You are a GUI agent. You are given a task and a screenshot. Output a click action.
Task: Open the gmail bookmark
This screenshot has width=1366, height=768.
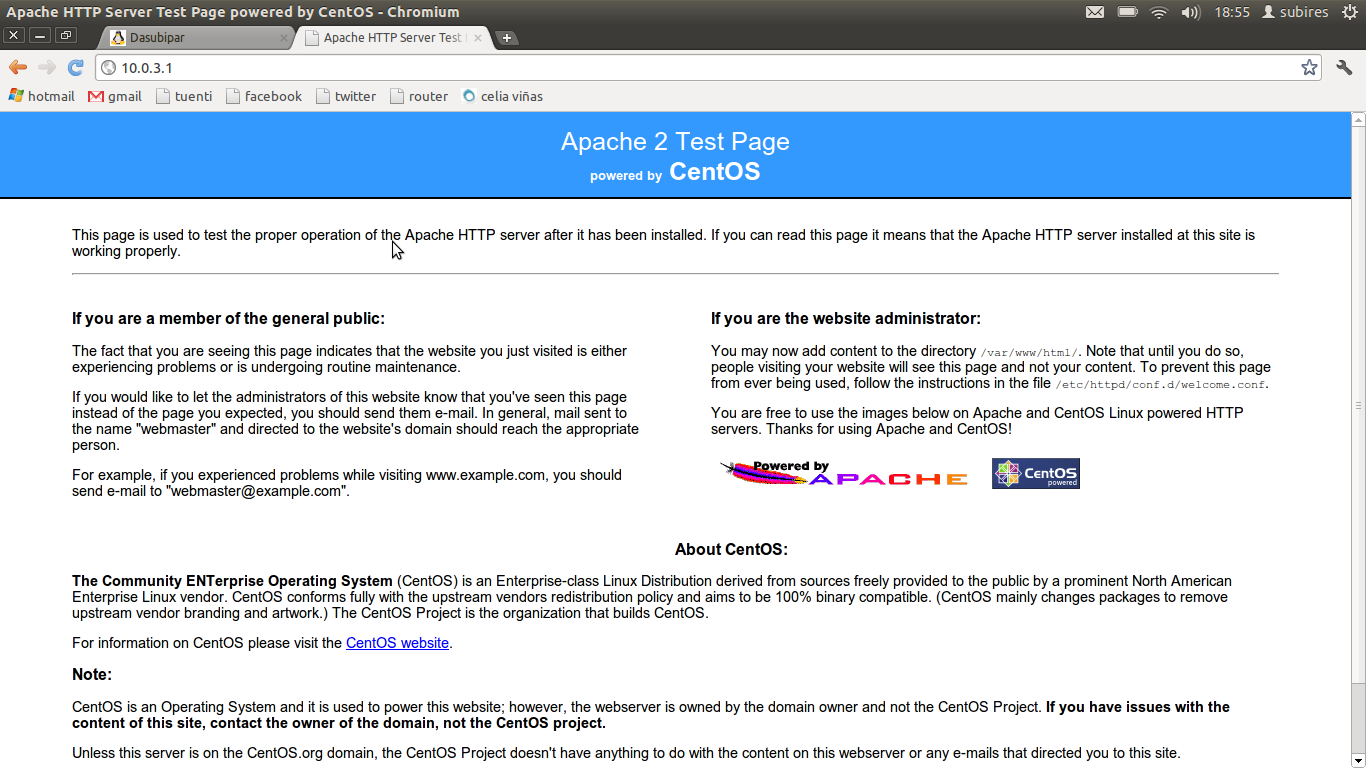point(115,96)
